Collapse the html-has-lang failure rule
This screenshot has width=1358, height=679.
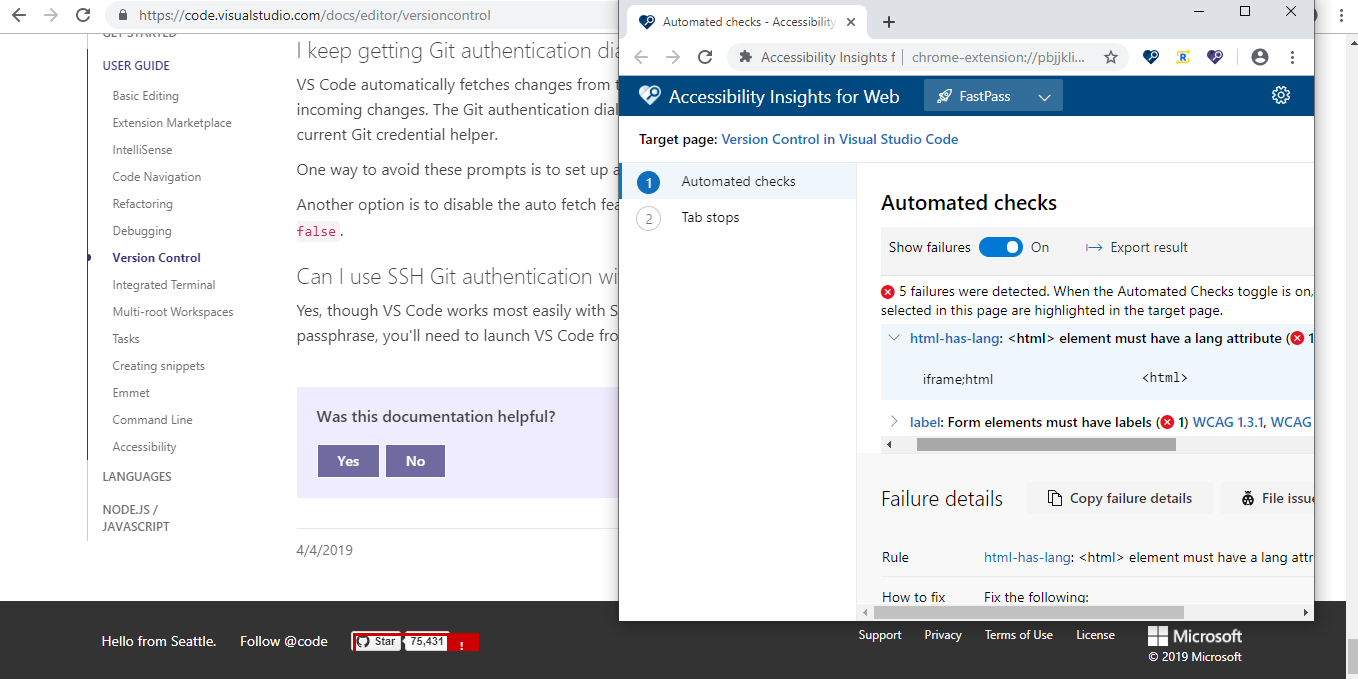pos(894,338)
